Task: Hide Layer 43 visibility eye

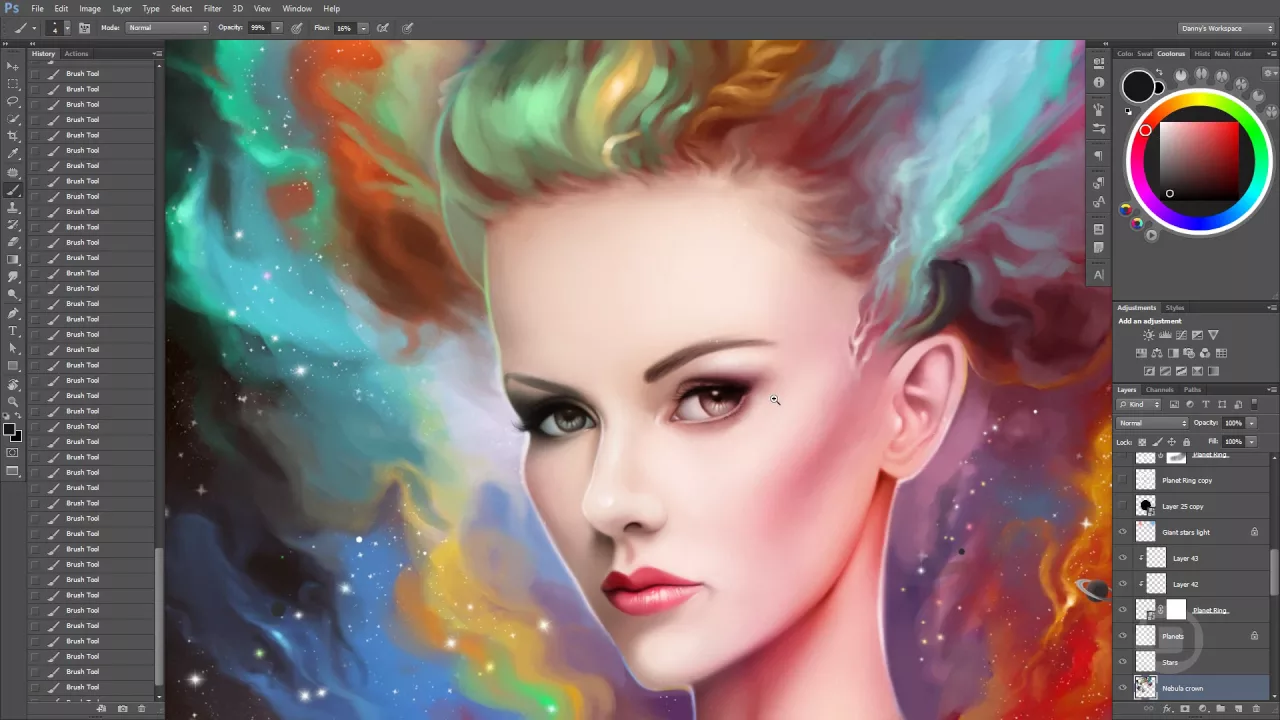Action: pos(1122,558)
